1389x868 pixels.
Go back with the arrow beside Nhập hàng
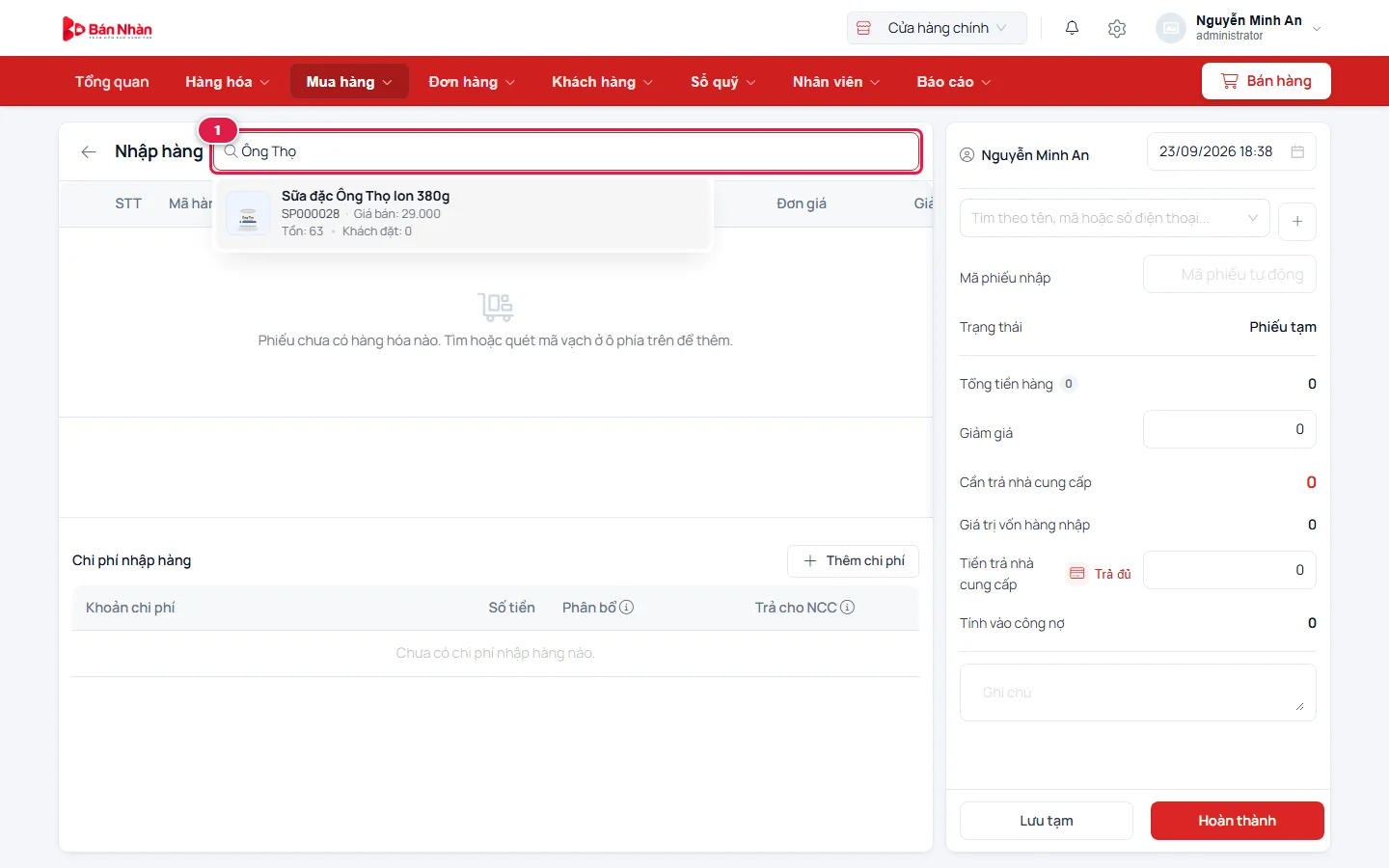point(89,151)
